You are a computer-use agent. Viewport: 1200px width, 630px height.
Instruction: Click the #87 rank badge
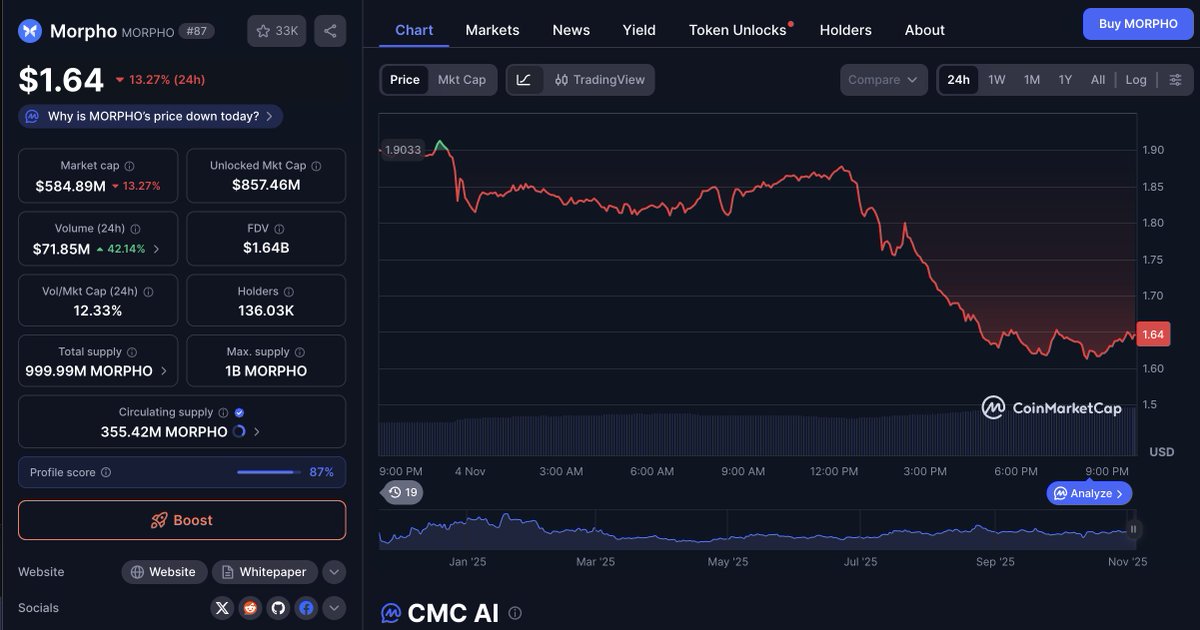click(196, 32)
